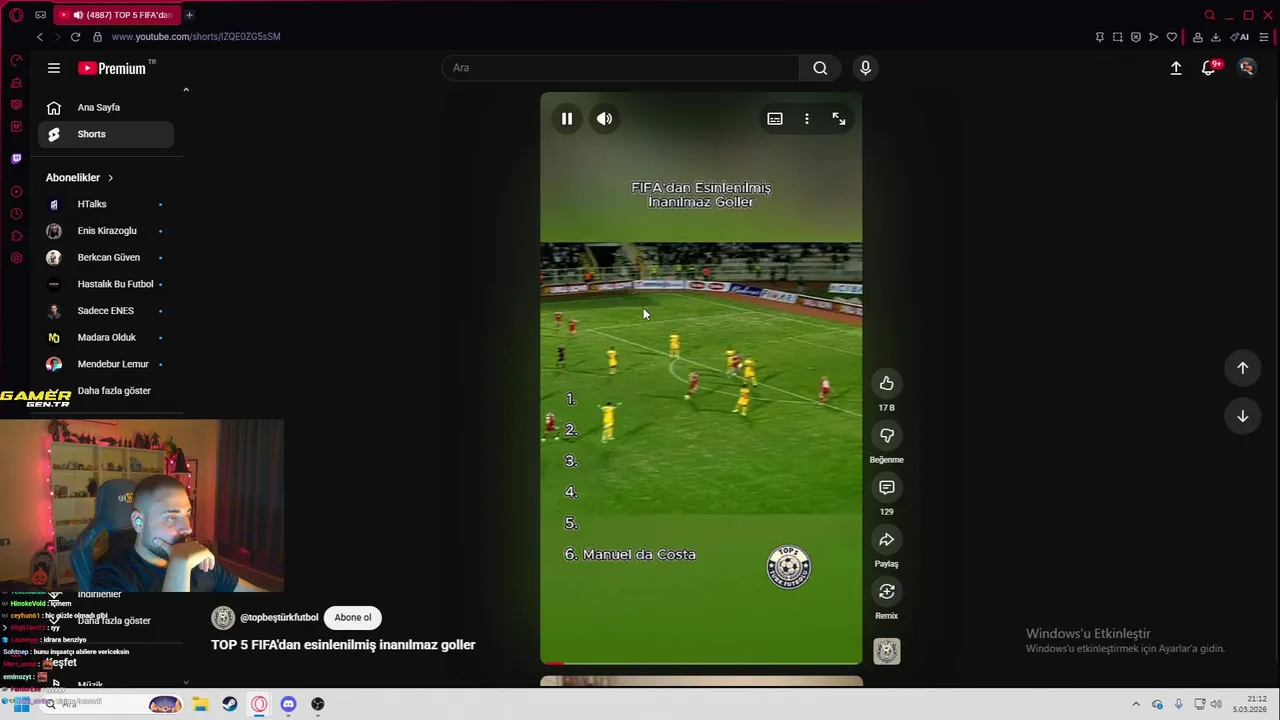The width and height of the screenshot is (1280, 720).
Task: Open File Explorer from the taskbar
Action: click(x=200, y=704)
